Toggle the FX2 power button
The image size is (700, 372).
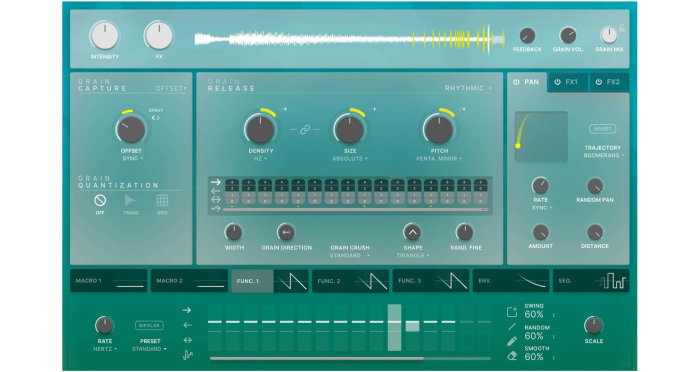(599, 82)
